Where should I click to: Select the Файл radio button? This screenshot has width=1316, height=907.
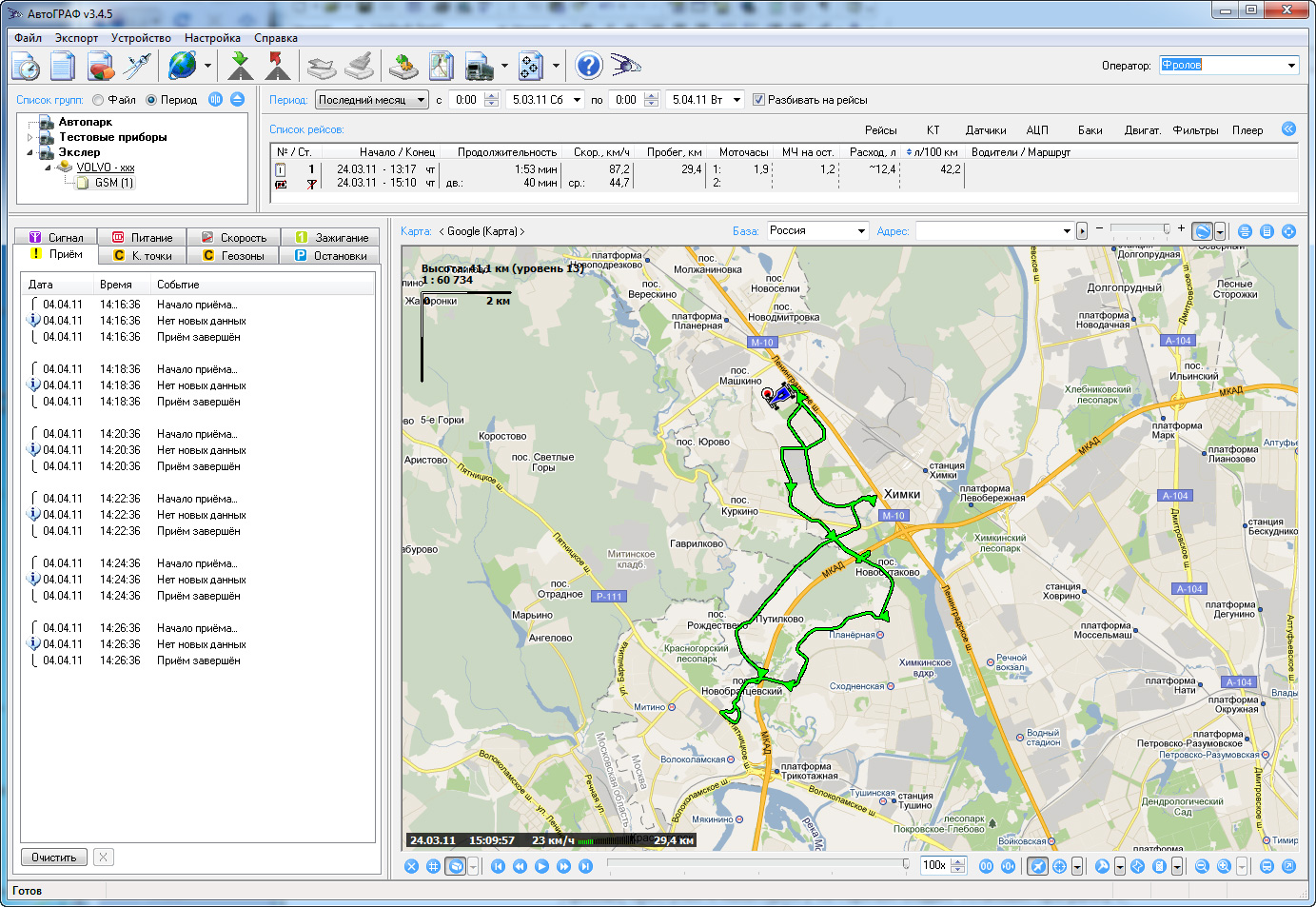pos(98,100)
